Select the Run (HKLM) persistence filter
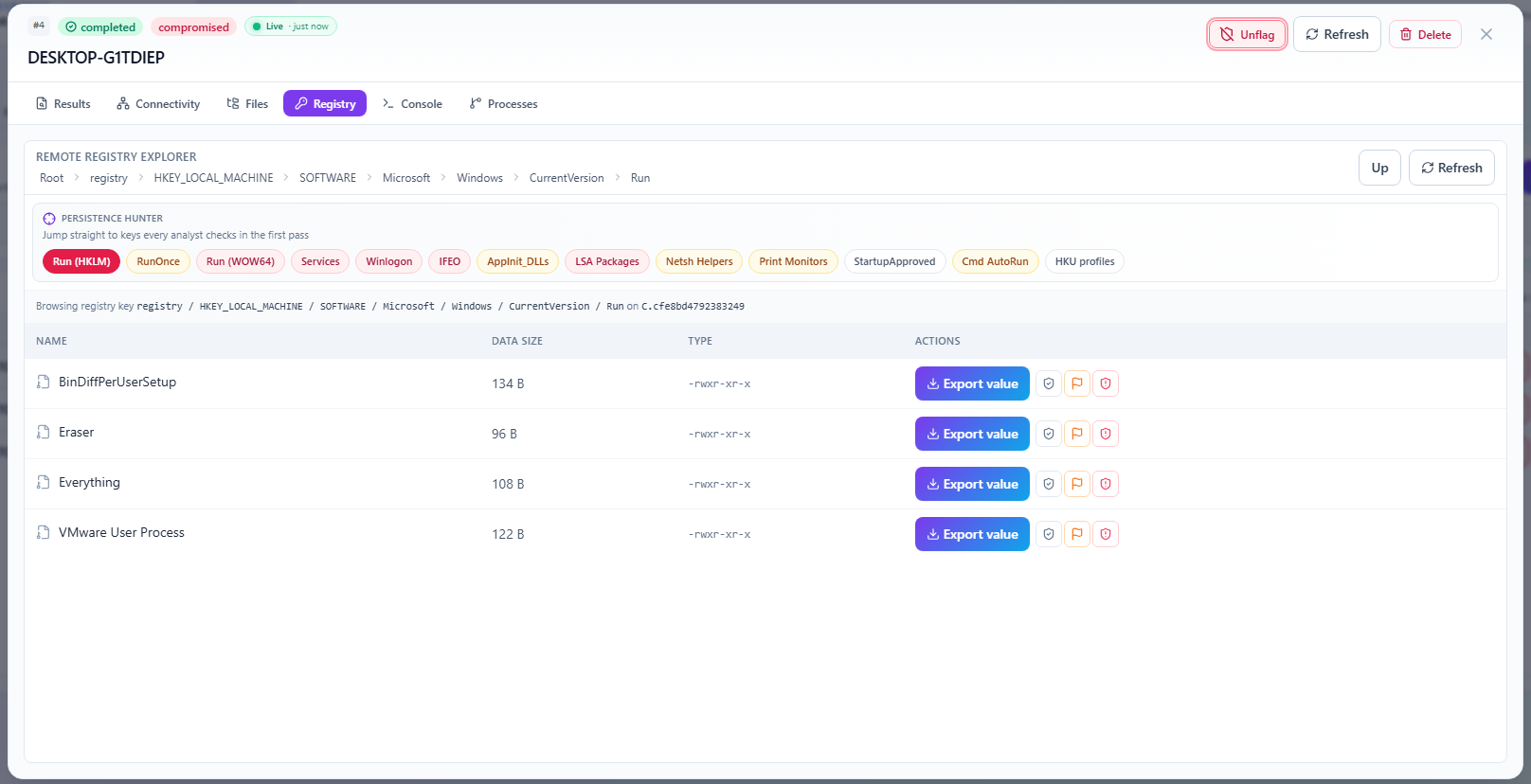 tap(81, 261)
